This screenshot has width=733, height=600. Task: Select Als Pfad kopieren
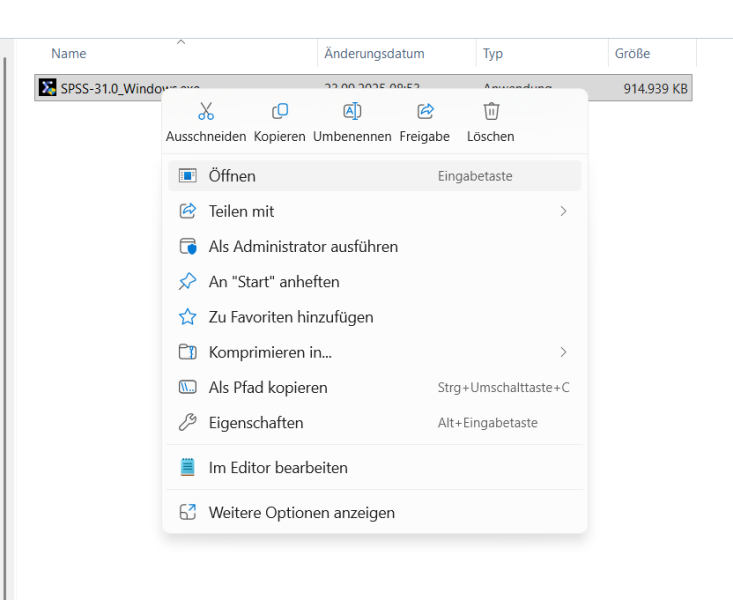(374, 387)
